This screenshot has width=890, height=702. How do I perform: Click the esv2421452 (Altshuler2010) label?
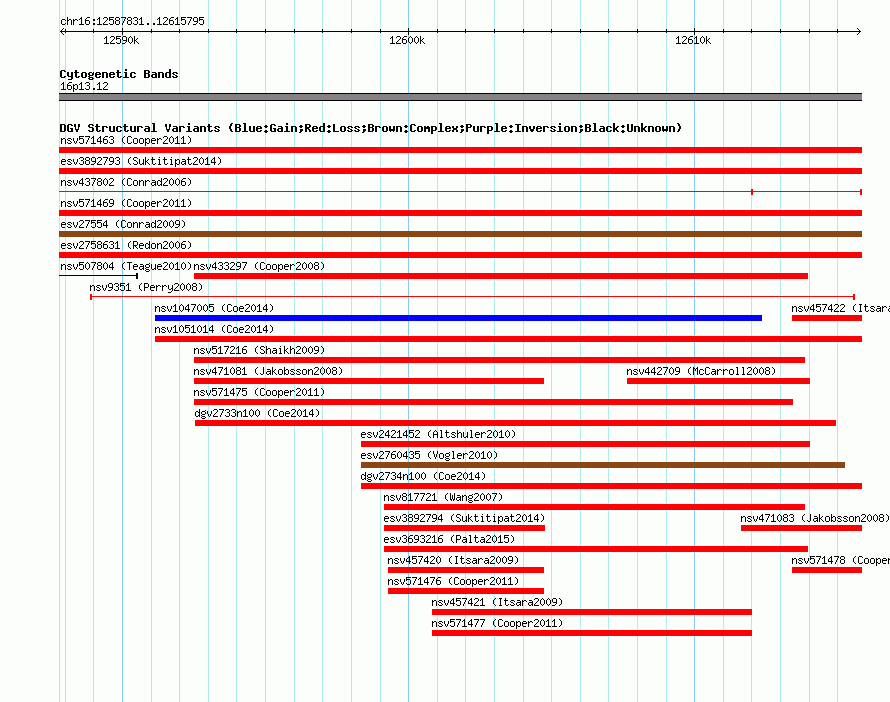click(438, 434)
